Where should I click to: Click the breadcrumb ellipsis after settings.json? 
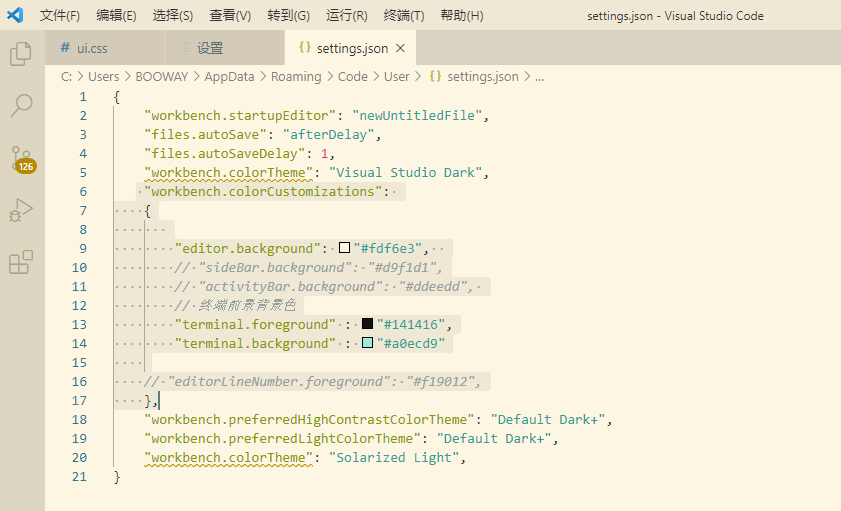tap(540, 77)
